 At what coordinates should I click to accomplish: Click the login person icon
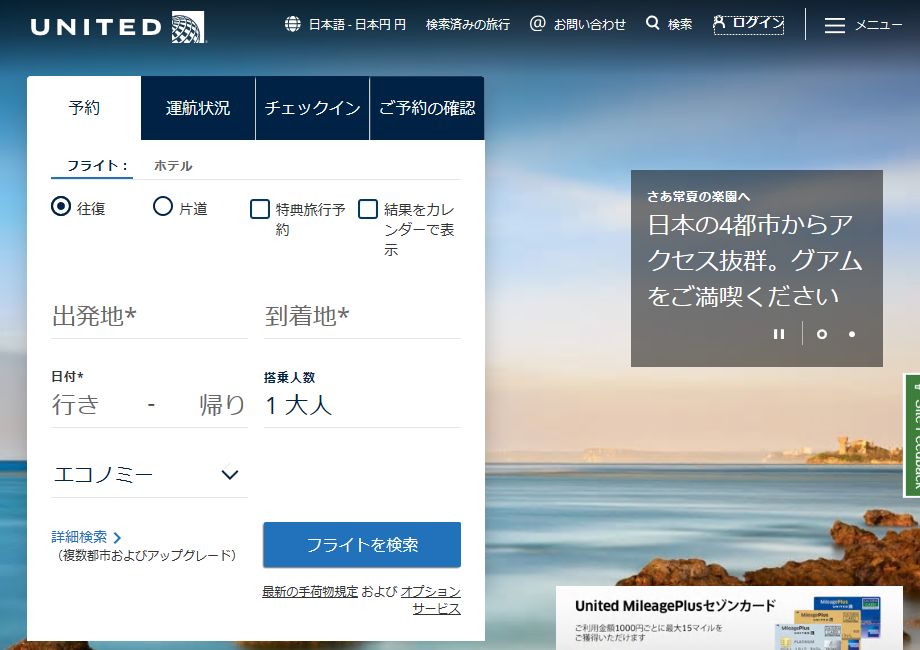pos(719,22)
